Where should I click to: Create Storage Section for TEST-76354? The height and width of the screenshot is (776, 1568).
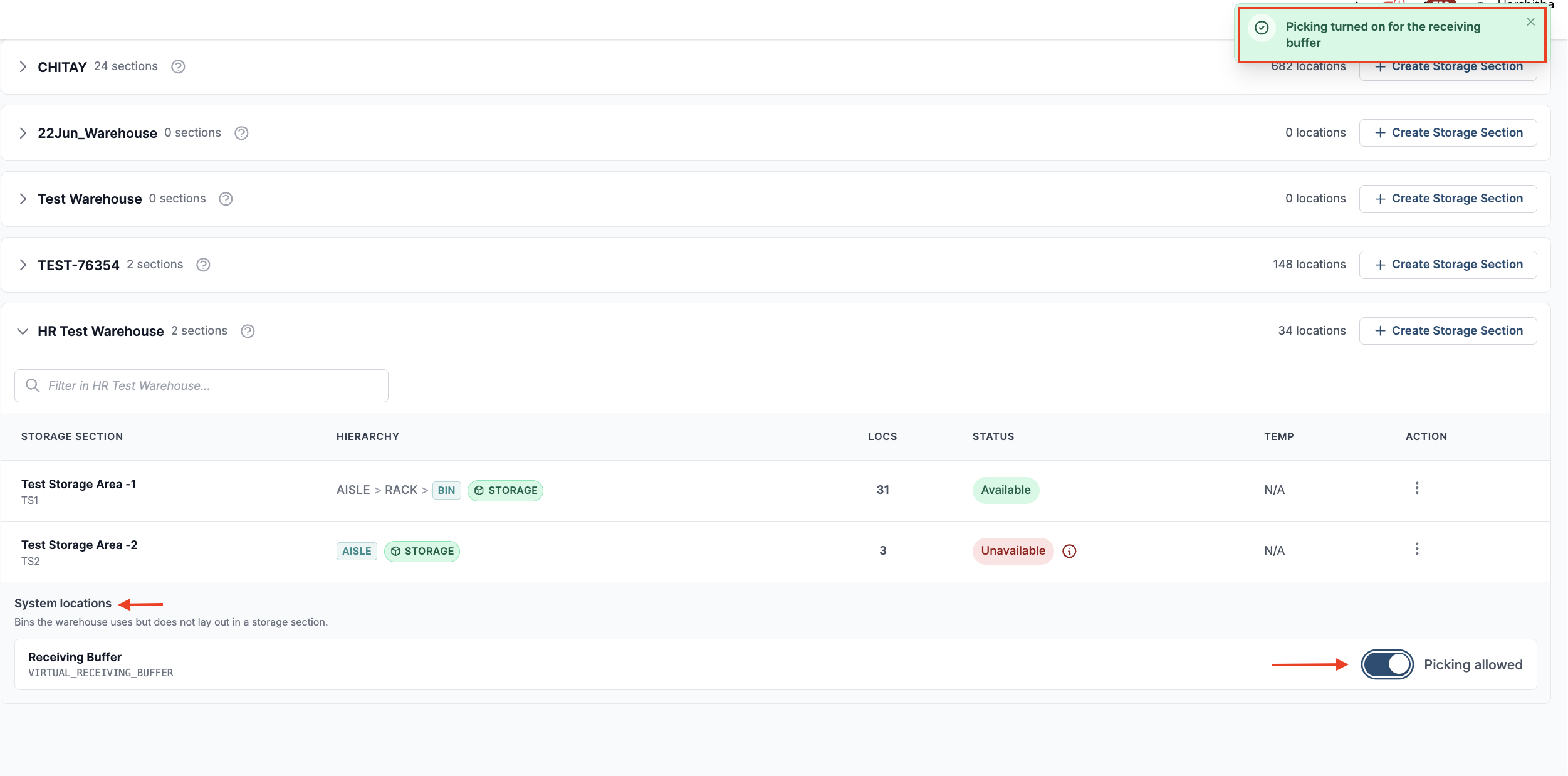coord(1448,265)
